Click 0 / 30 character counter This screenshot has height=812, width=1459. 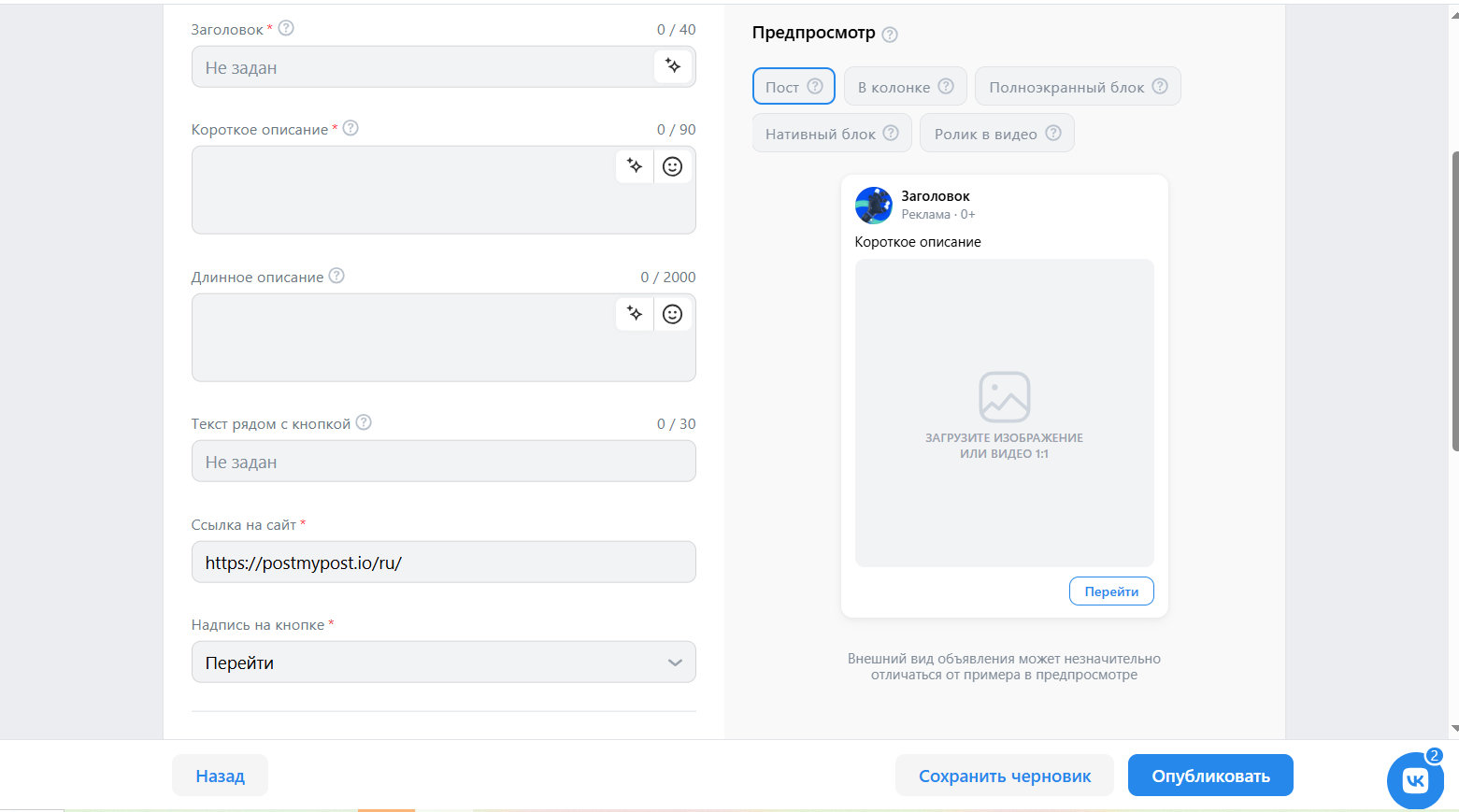click(677, 424)
